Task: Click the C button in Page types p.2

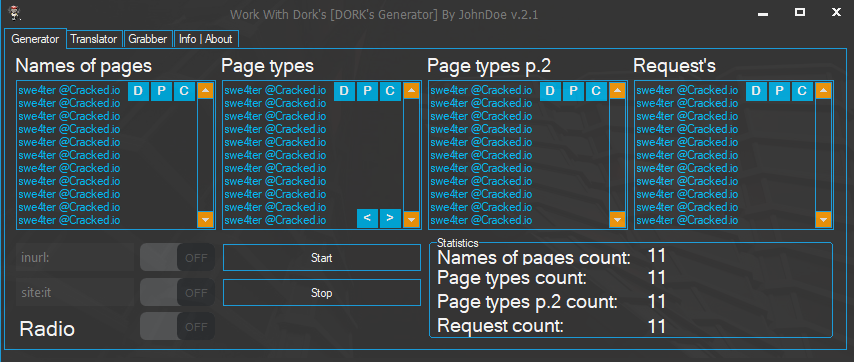Action: [x=596, y=91]
